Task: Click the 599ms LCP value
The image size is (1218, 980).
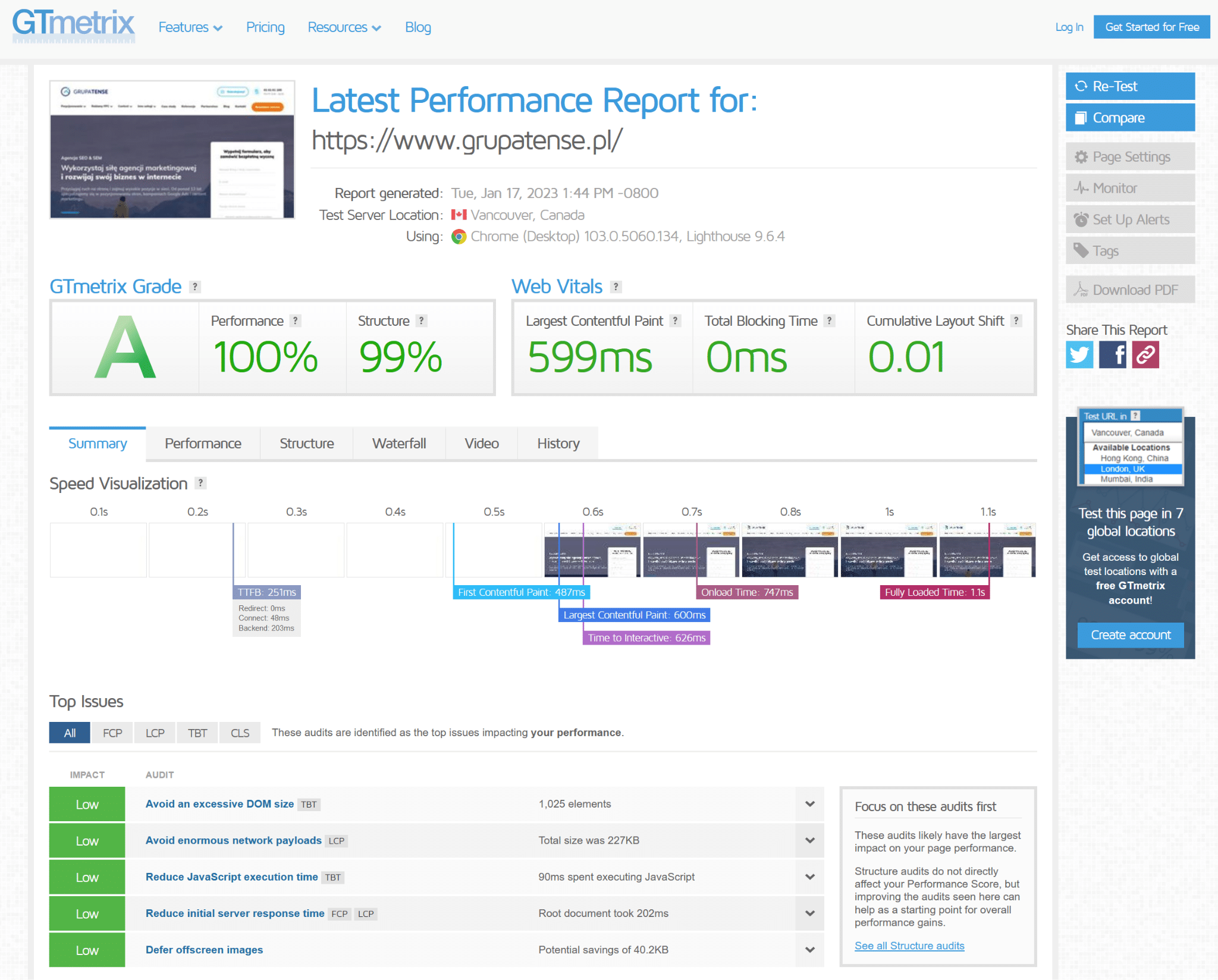Action: pos(590,357)
